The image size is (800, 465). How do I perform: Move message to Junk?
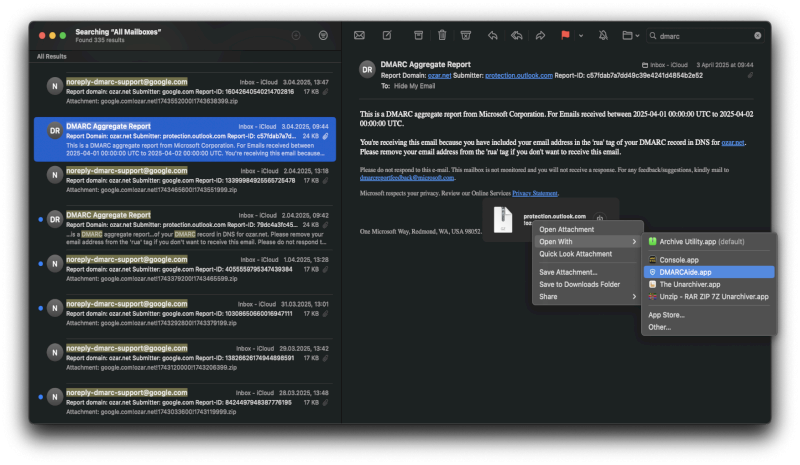[466, 35]
